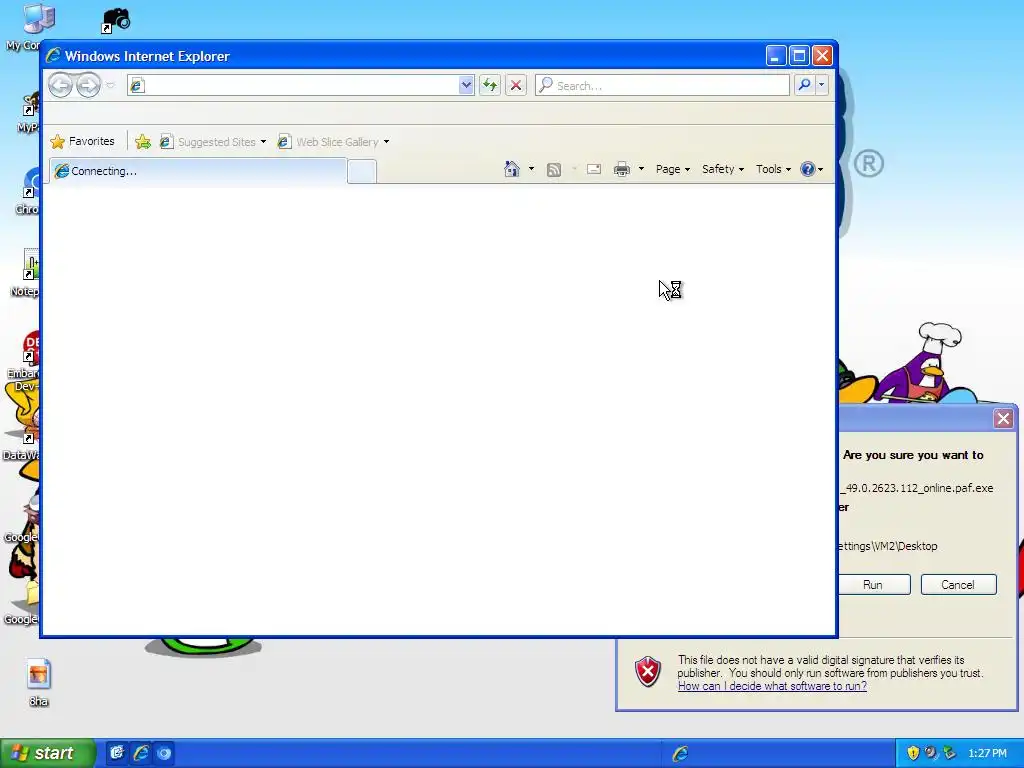Click the Print icon in command bar
Image resolution: width=1024 pixels, height=768 pixels.
click(x=622, y=169)
